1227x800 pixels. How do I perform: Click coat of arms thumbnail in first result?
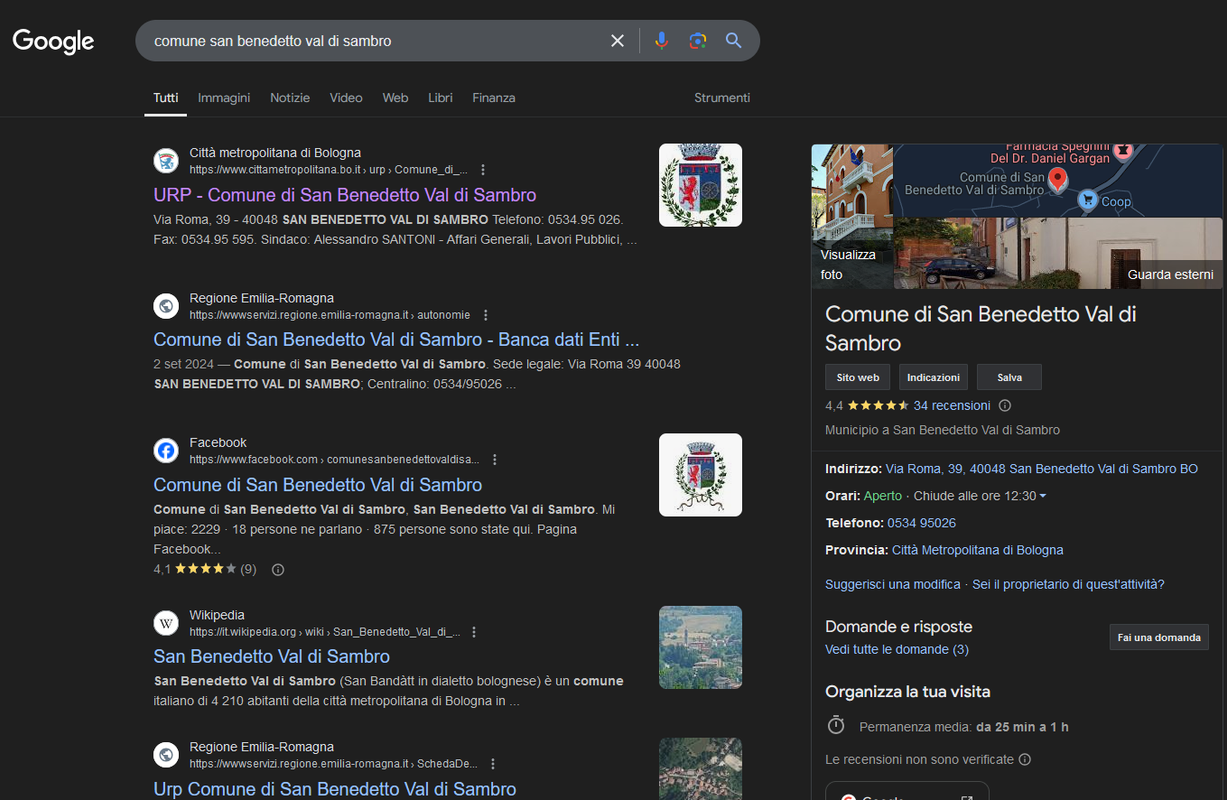[700, 185]
